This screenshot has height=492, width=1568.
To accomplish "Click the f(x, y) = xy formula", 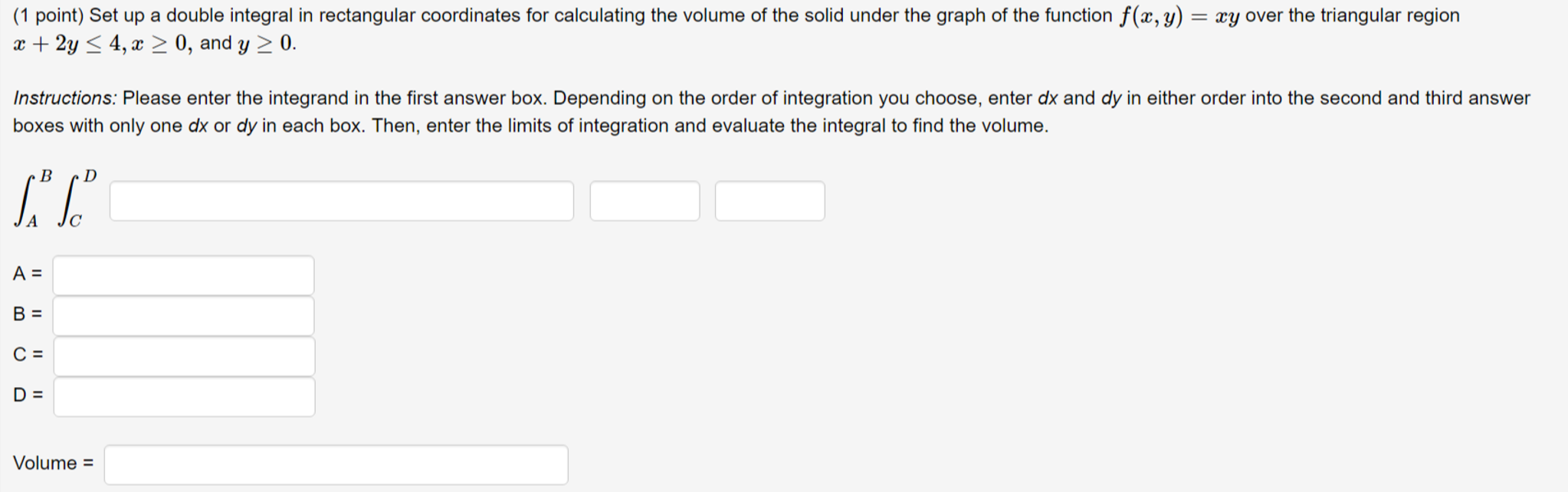I will point(1179,16).
